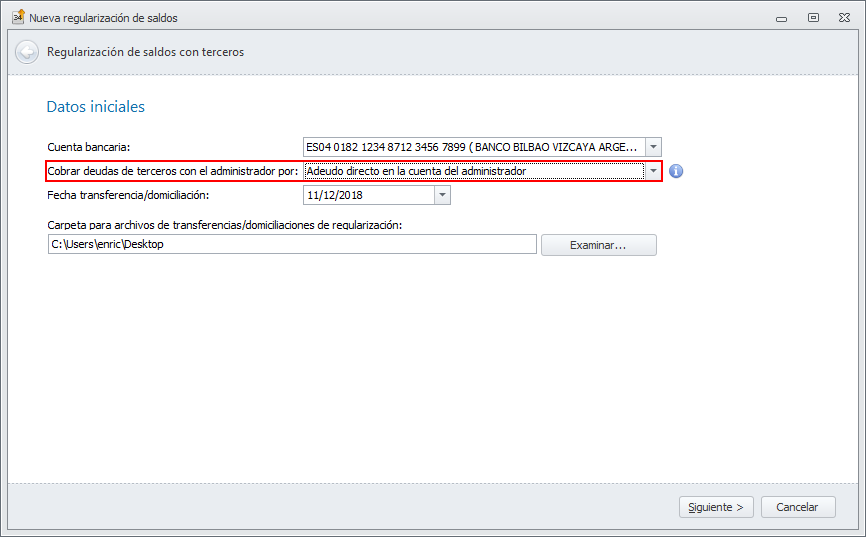Viewport: 866px width, 537px height.
Task: Close the Nueva regularización de saldos window
Action: tap(844, 17)
